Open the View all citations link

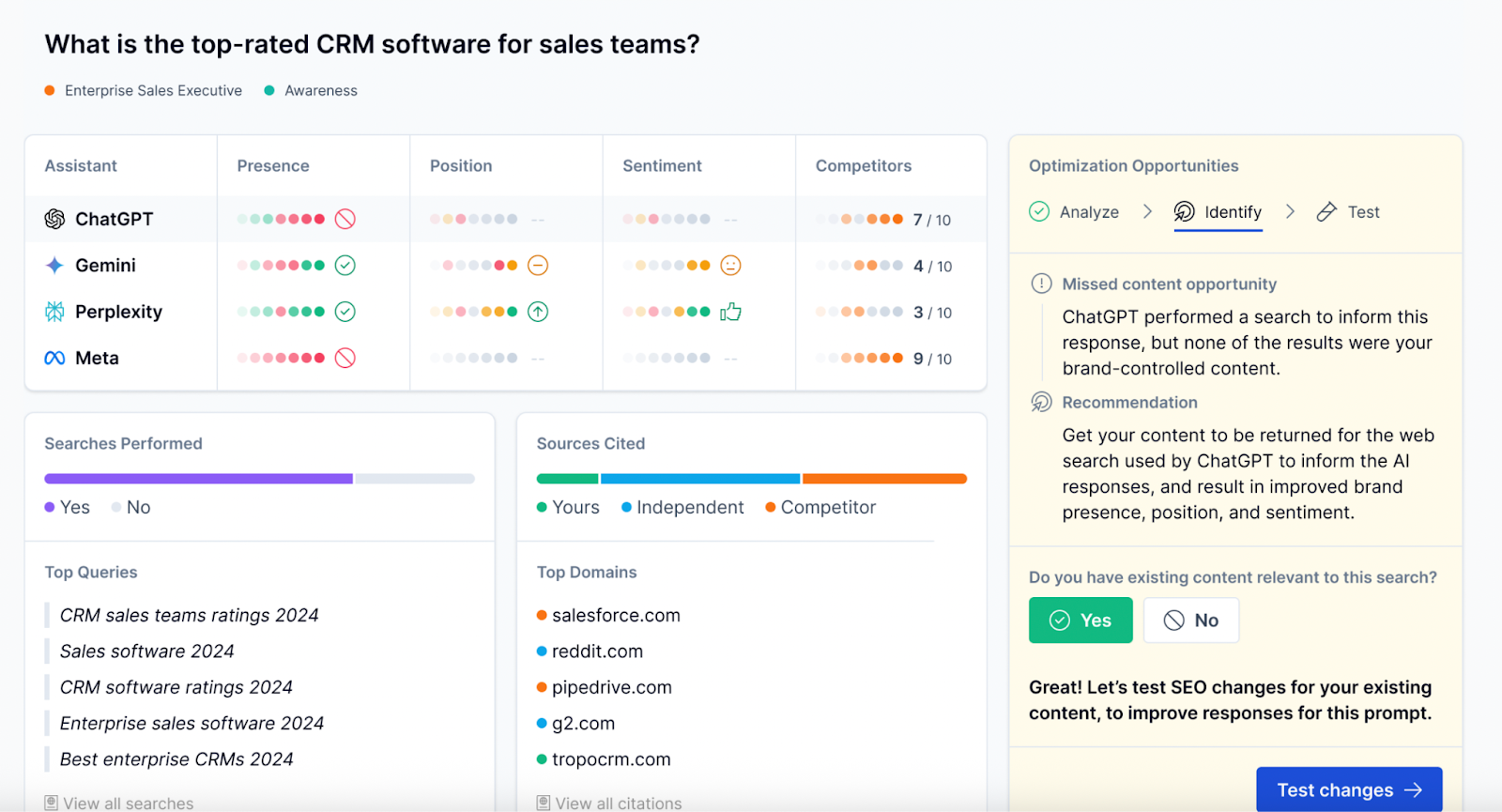click(609, 804)
